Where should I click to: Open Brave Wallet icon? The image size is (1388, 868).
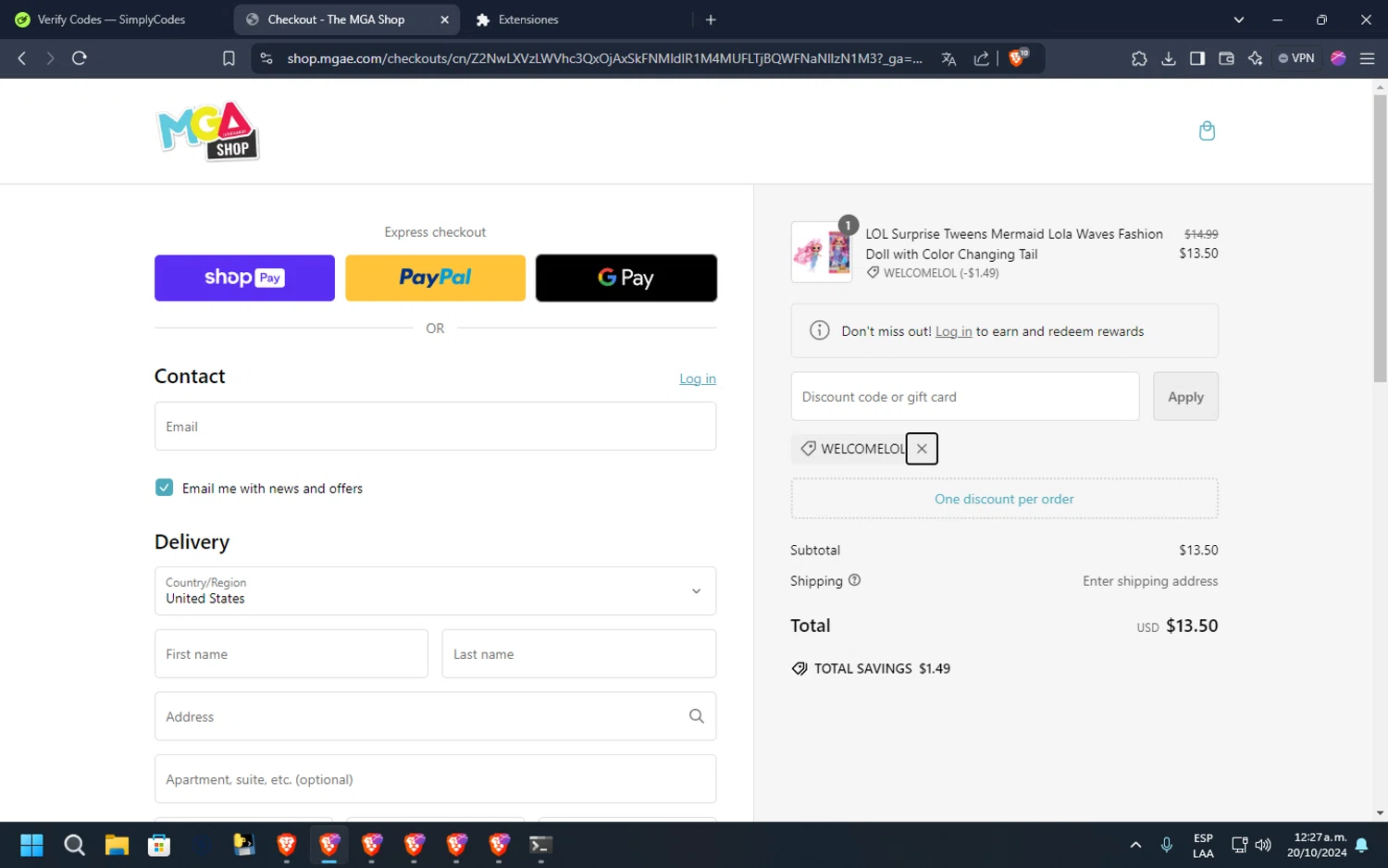click(x=1226, y=58)
